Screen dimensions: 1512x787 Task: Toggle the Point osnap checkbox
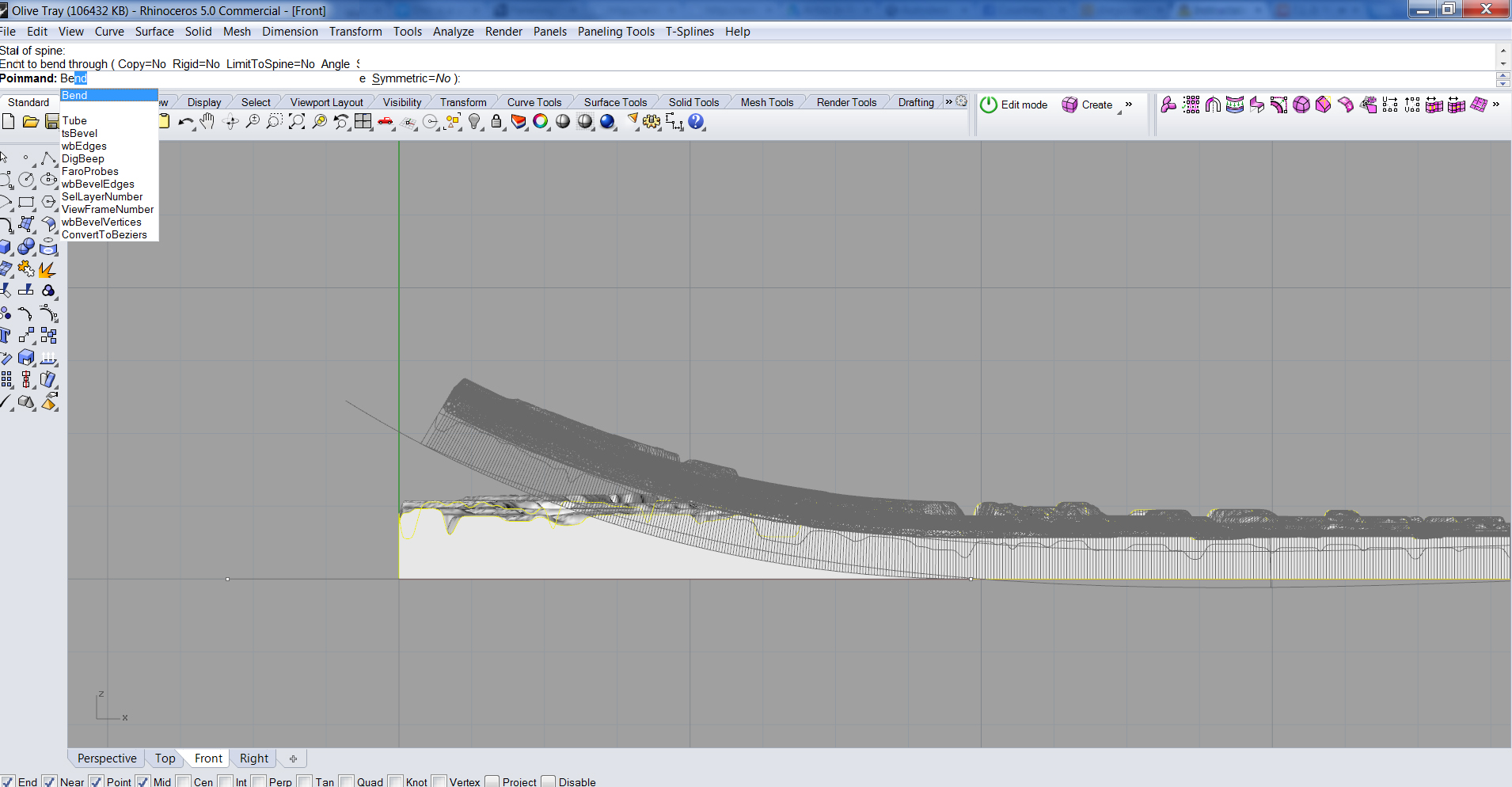point(96,781)
